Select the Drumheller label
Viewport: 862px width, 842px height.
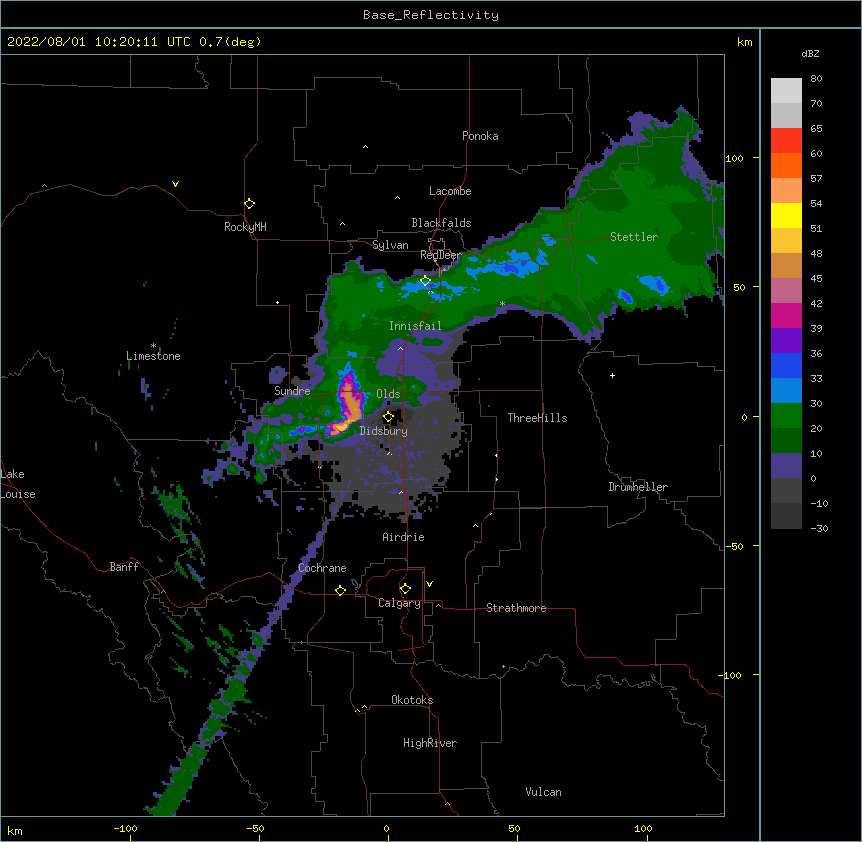[638, 487]
